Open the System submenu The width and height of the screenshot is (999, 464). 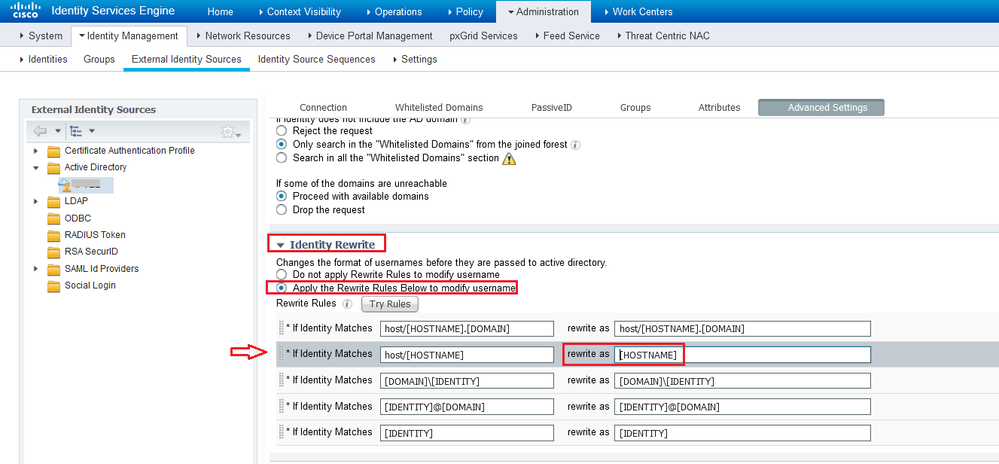[x=41, y=36]
